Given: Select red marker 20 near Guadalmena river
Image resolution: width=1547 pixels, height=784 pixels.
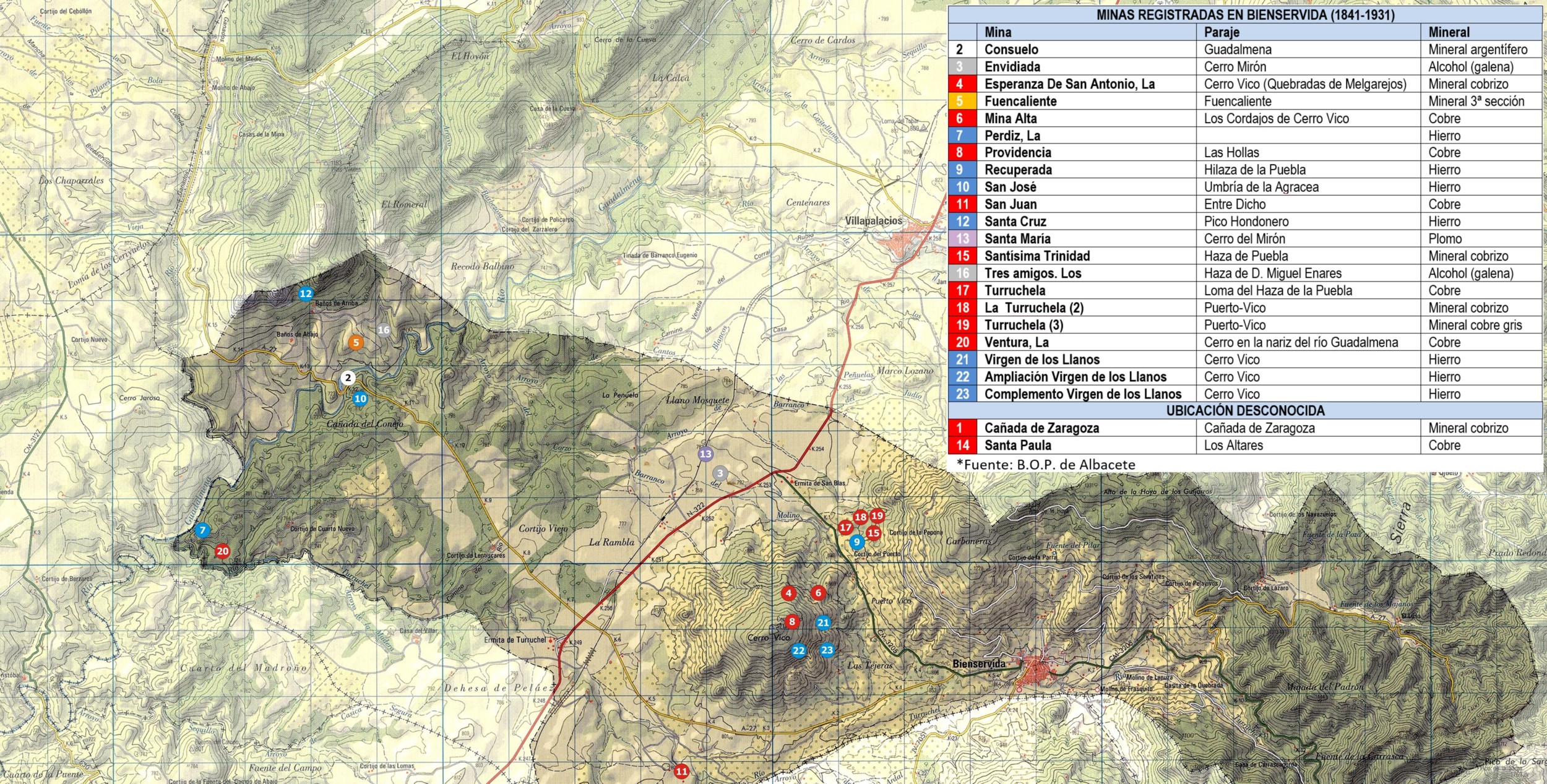Looking at the screenshot, I should (222, 551).
